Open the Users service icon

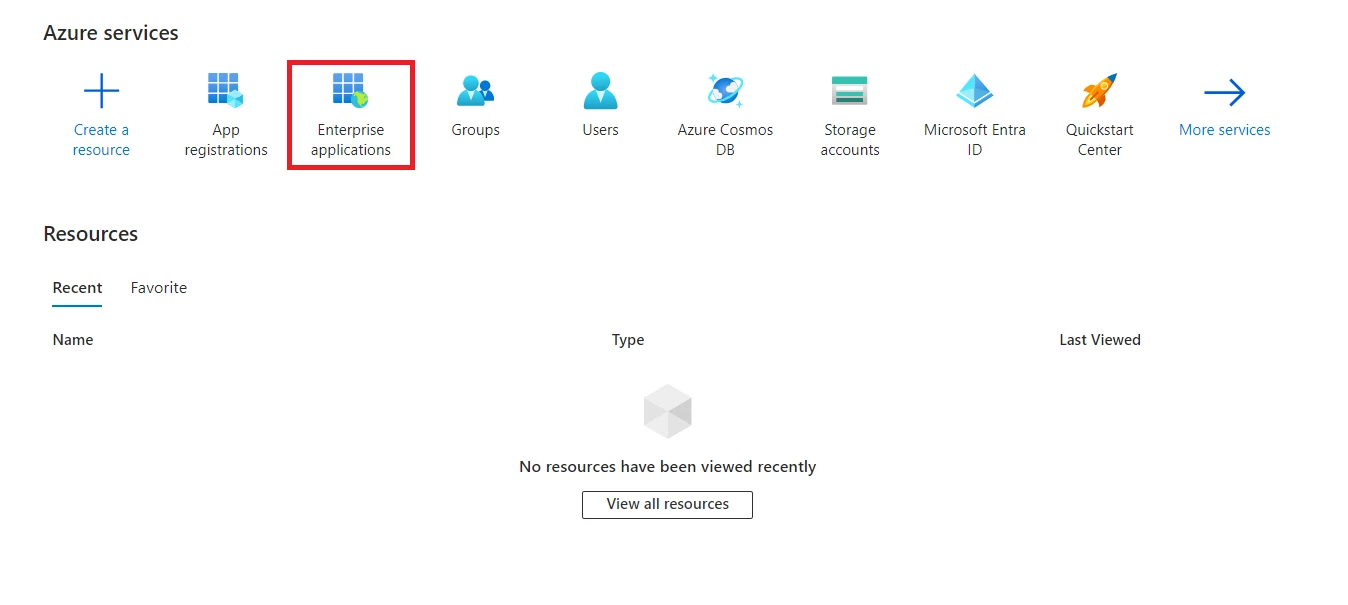[600, 90]
